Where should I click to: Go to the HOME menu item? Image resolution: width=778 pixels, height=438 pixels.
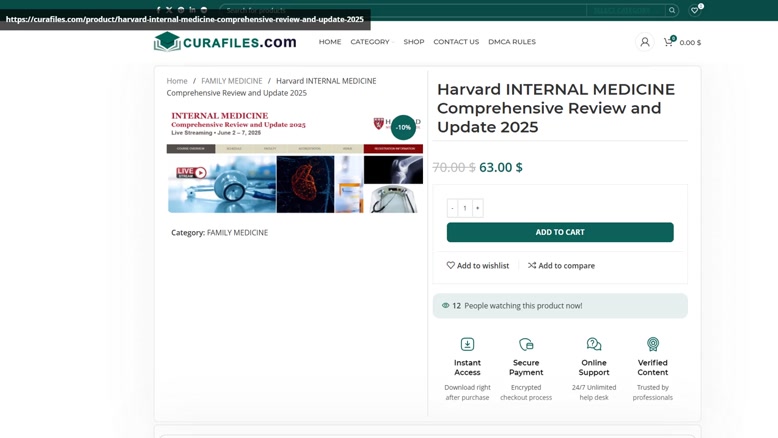(330, 42)
